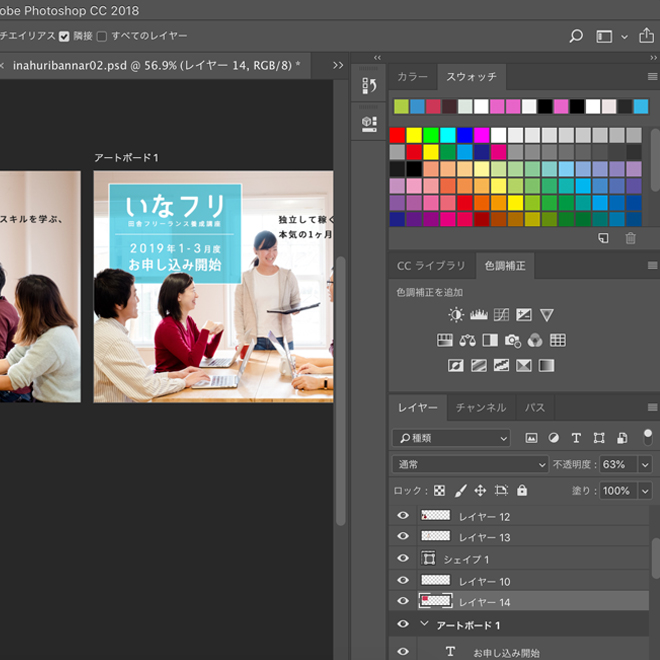
Task: Open the workspace switcher dropdown arrow
Action: tap(625, 37)
